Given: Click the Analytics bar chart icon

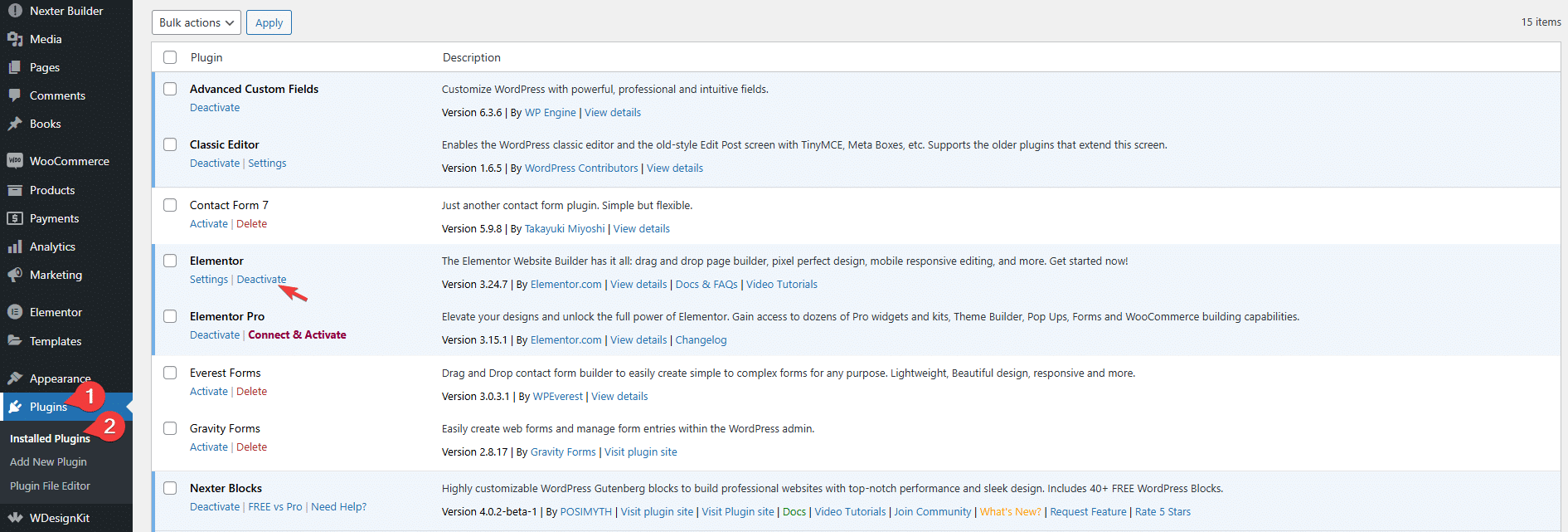Looking at the screenshot, I should point(15,246).
